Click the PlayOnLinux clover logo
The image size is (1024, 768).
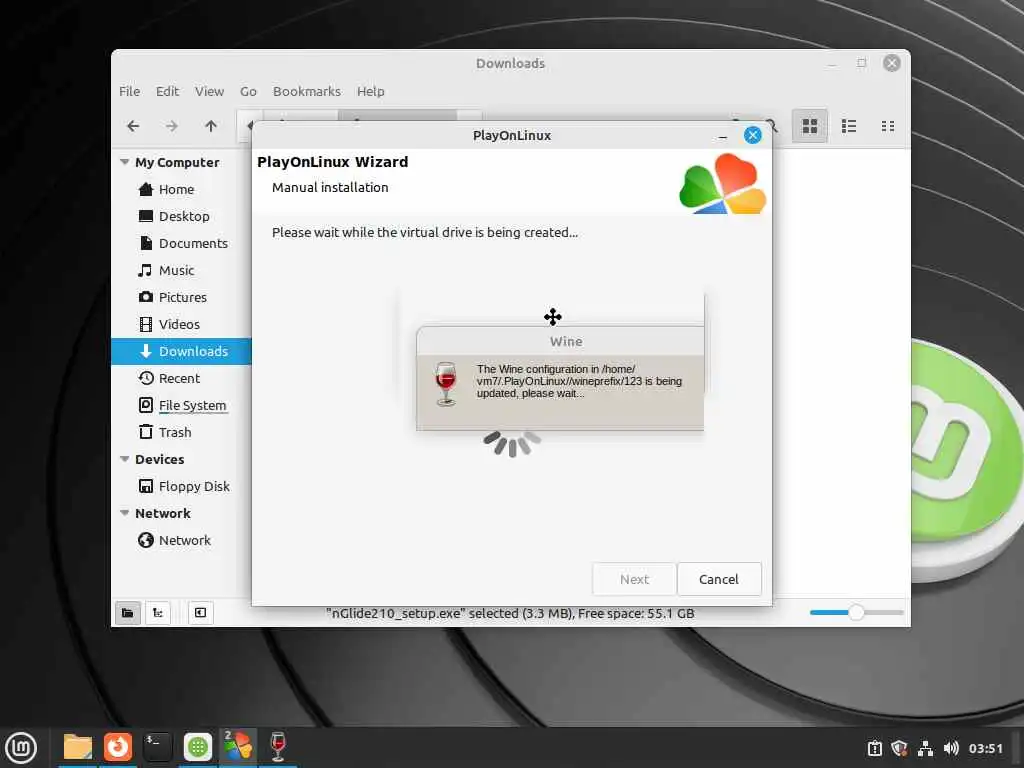coord(722,184)
